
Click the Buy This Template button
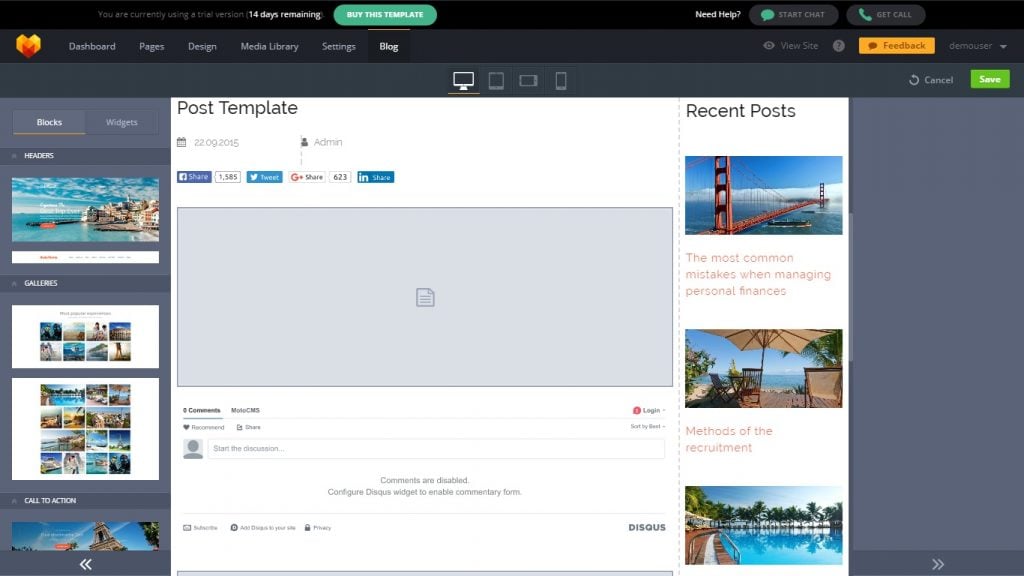tap(384, 15)
